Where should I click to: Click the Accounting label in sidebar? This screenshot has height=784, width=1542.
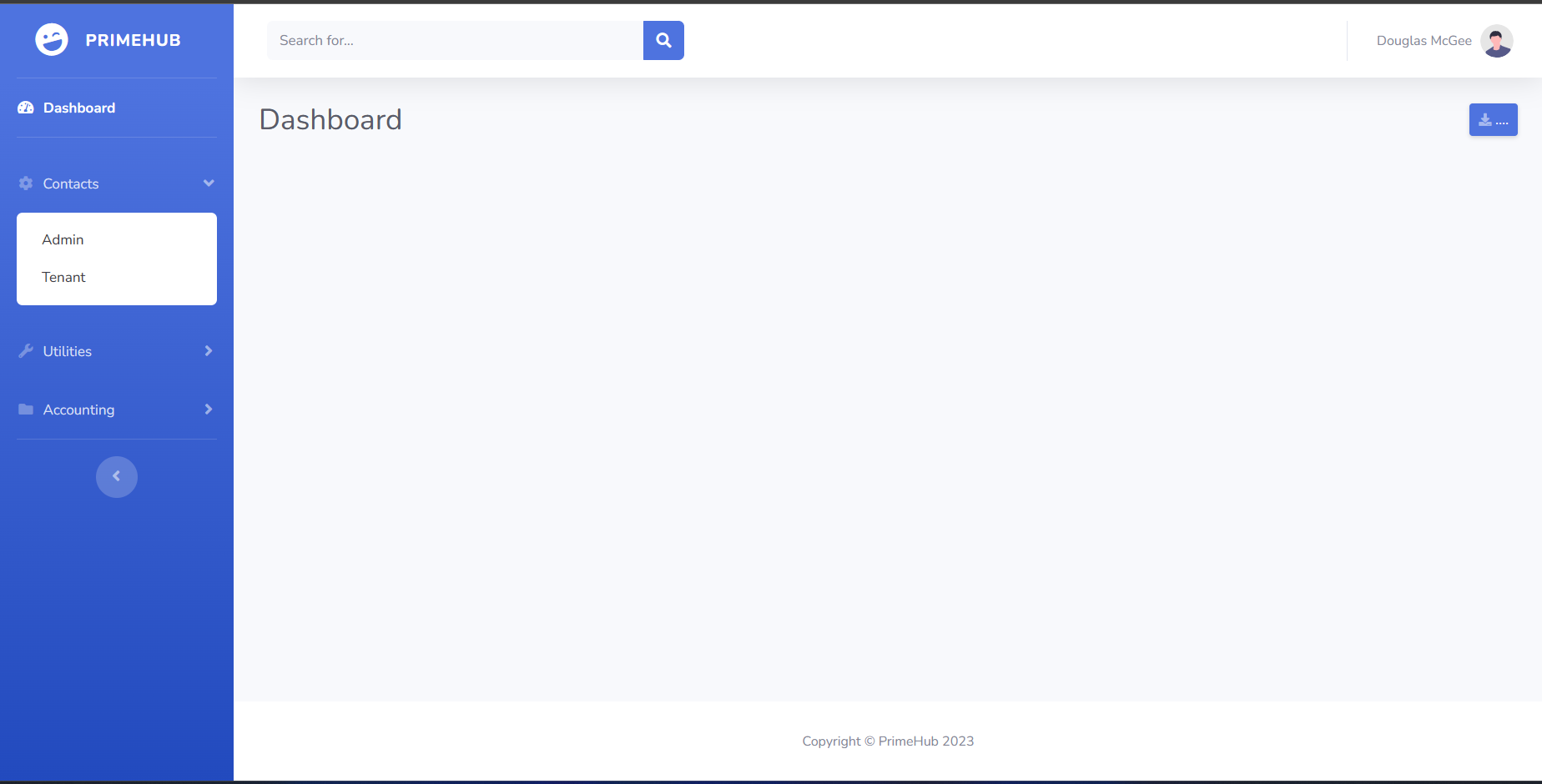78,410
